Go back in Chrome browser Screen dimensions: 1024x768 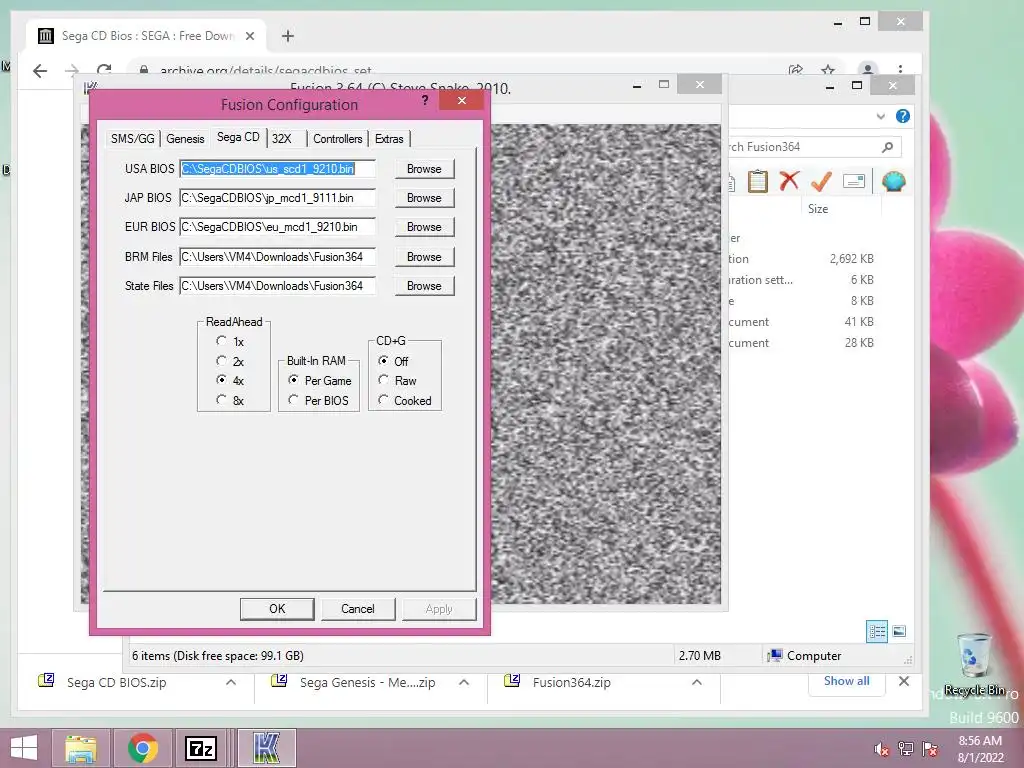tap(40, 71)
